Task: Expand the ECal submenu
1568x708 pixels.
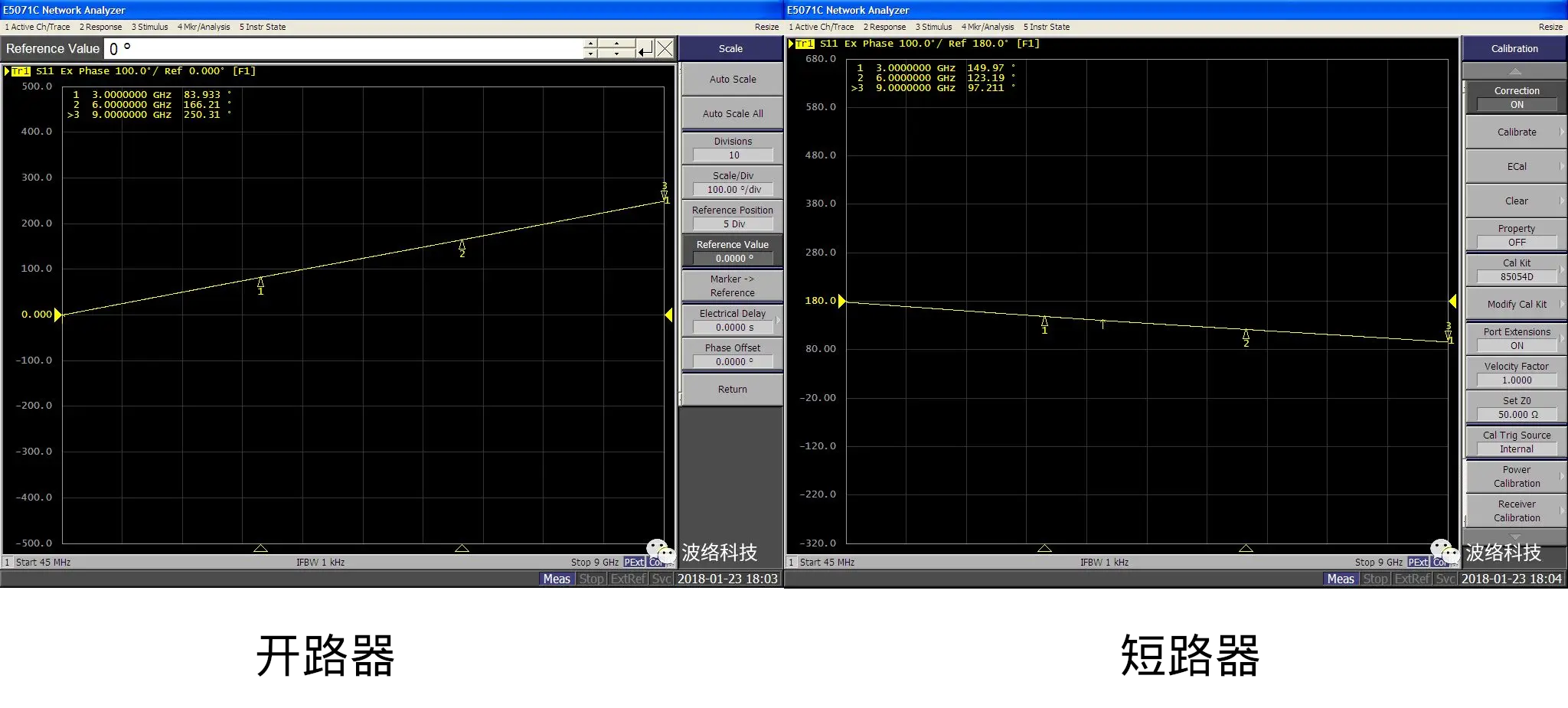Action: click(1516, 166)
